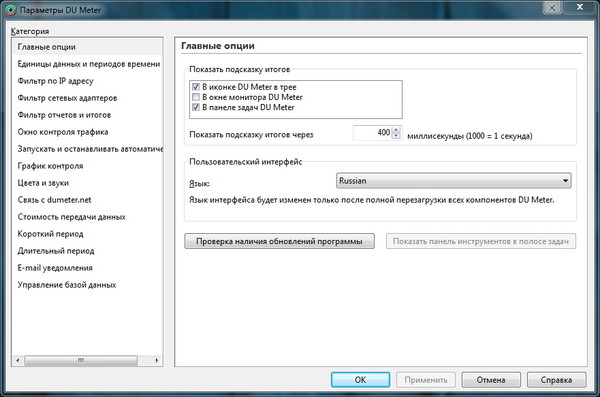The width and height of the screenshot is (600, 397).
Task: Click the Отмена button
Action: (491, 380)
